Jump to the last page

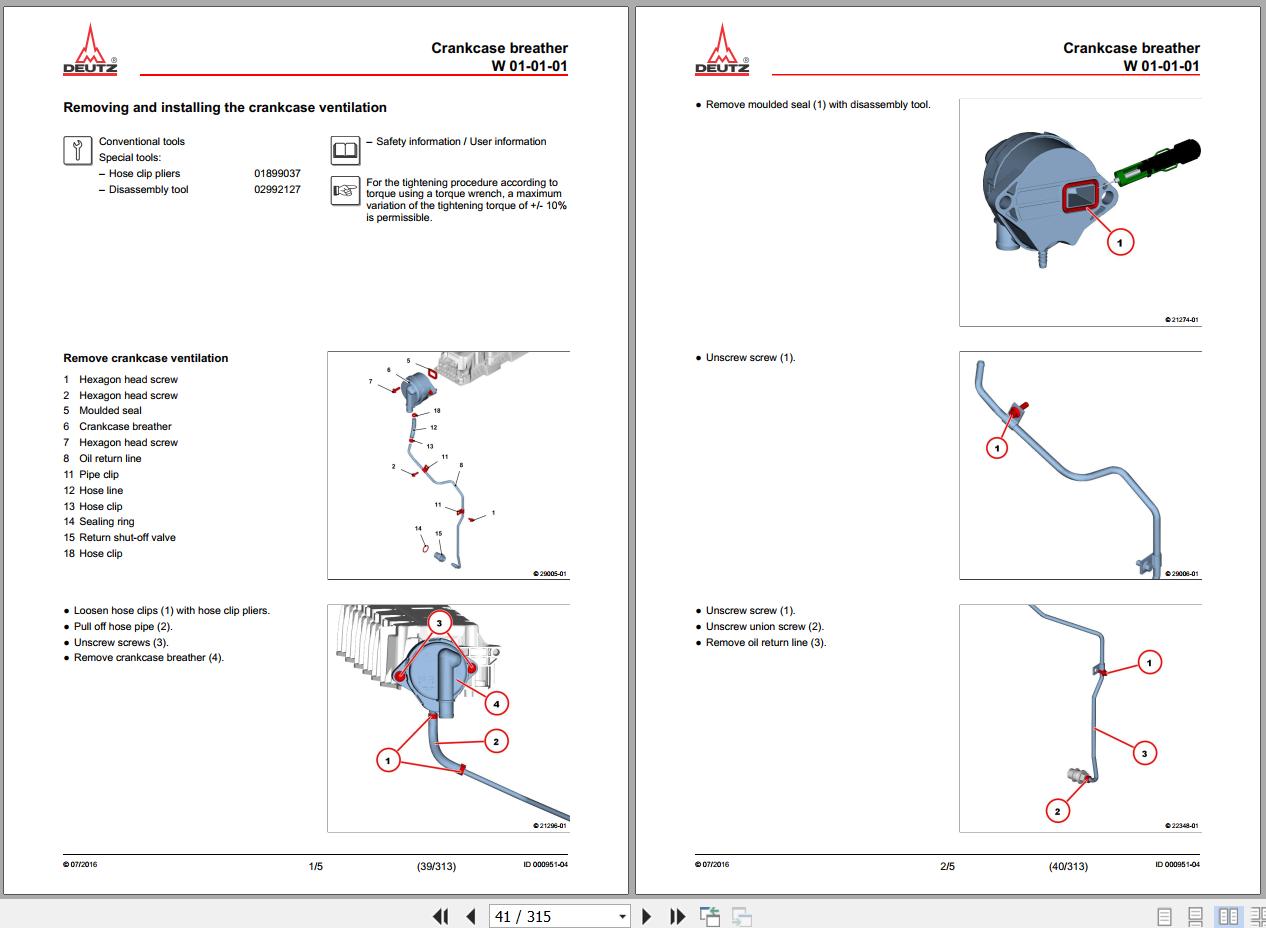pyautogui.click(x=677, y=916)
